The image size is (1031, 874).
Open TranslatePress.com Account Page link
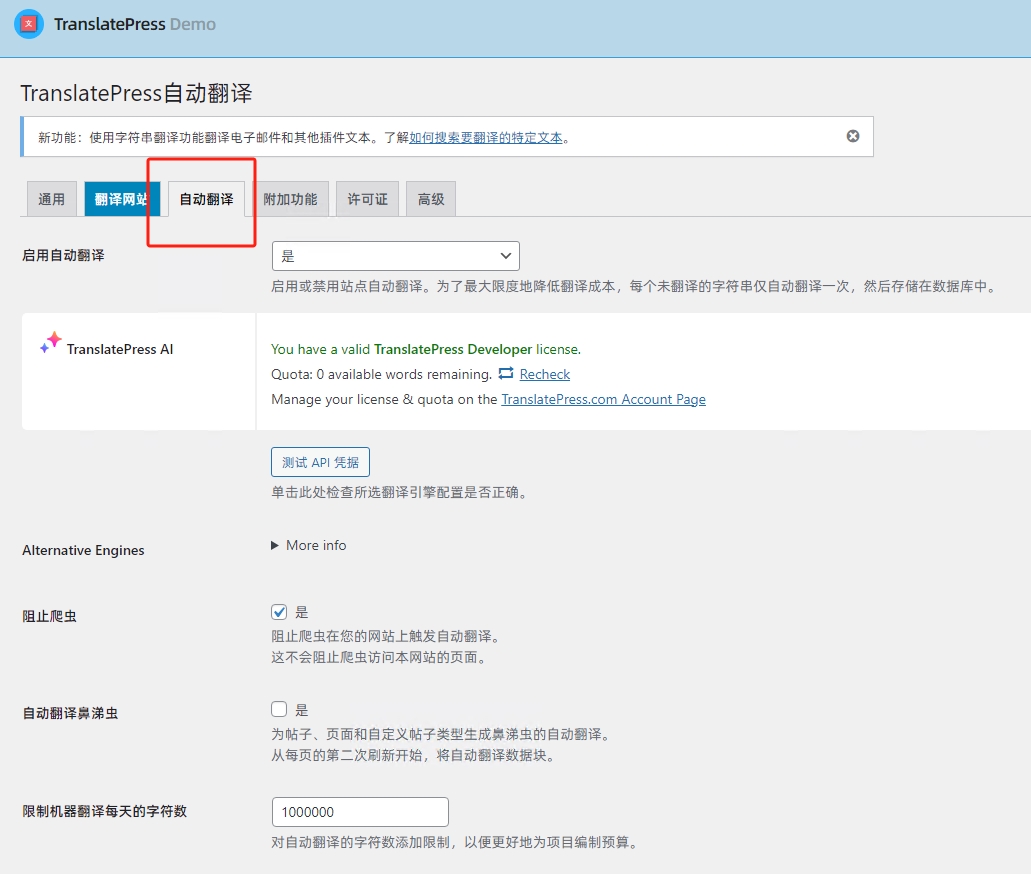point(604,399)
